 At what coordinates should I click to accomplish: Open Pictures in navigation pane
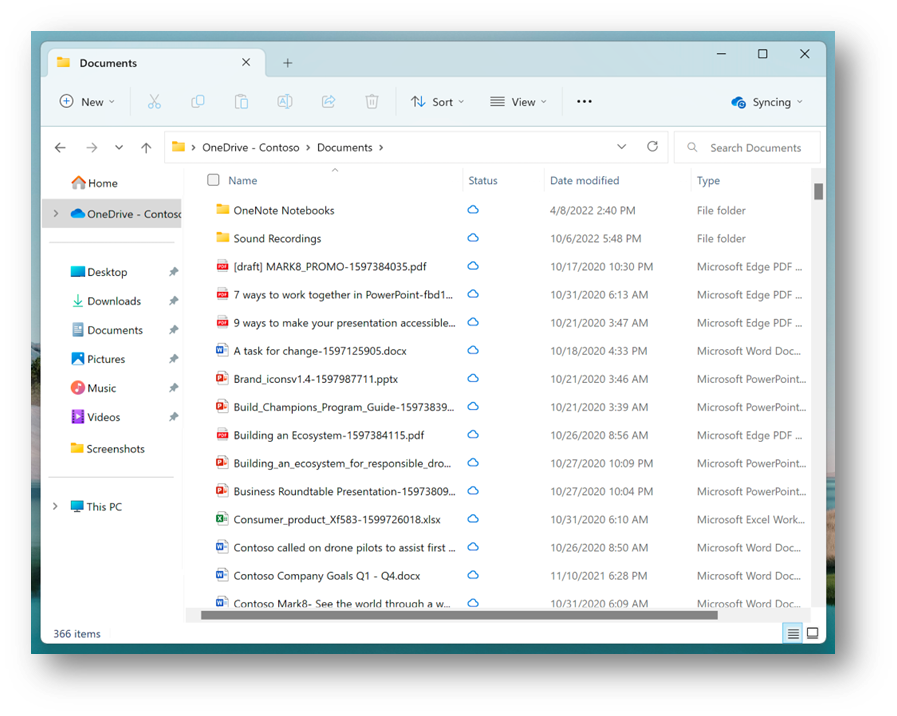(98, 359)
